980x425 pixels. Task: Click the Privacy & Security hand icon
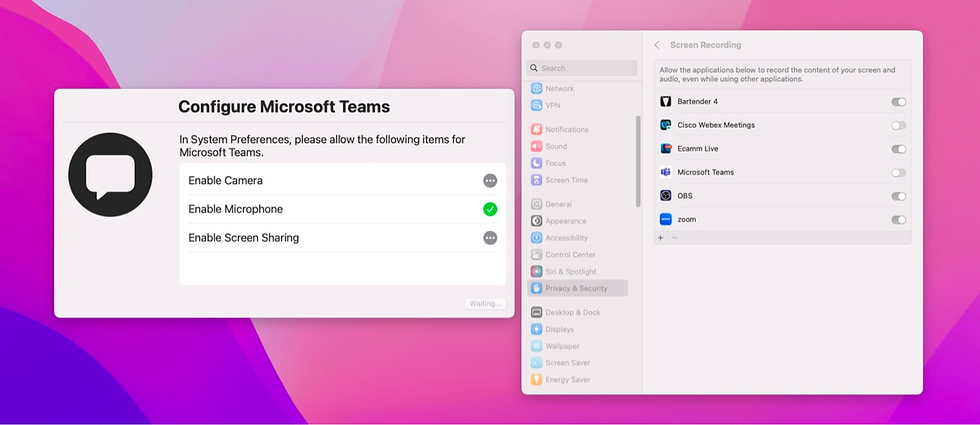pos(536,288)
